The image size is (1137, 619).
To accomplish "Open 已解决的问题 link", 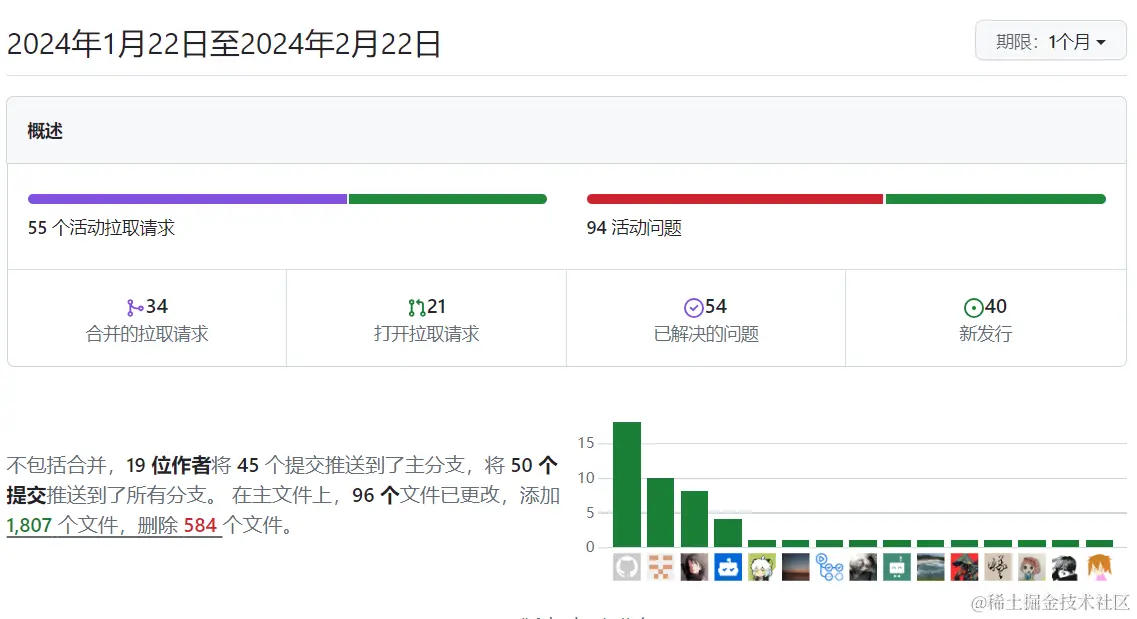I will click(706, 334).
